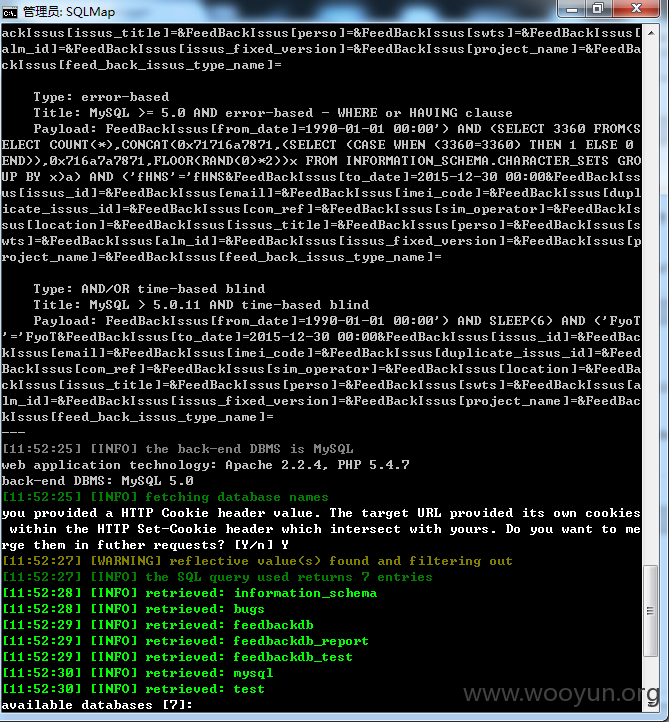
Task: Click the scrollbar up arrow
Action: pyautogui.click(x=651, y=33)
